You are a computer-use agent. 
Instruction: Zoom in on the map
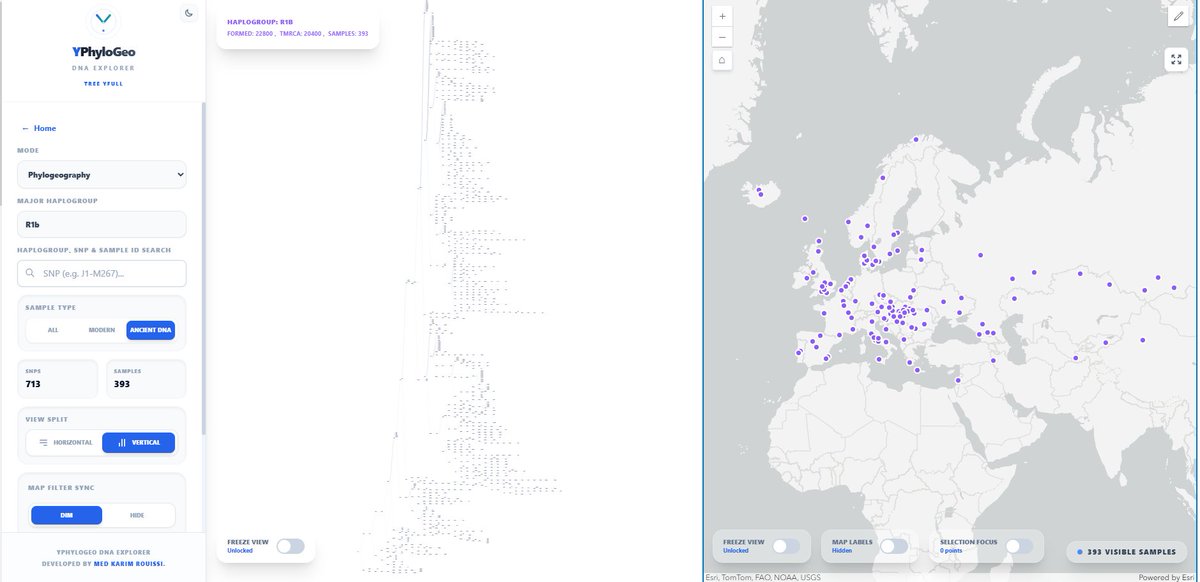click(x=722, y=16)
